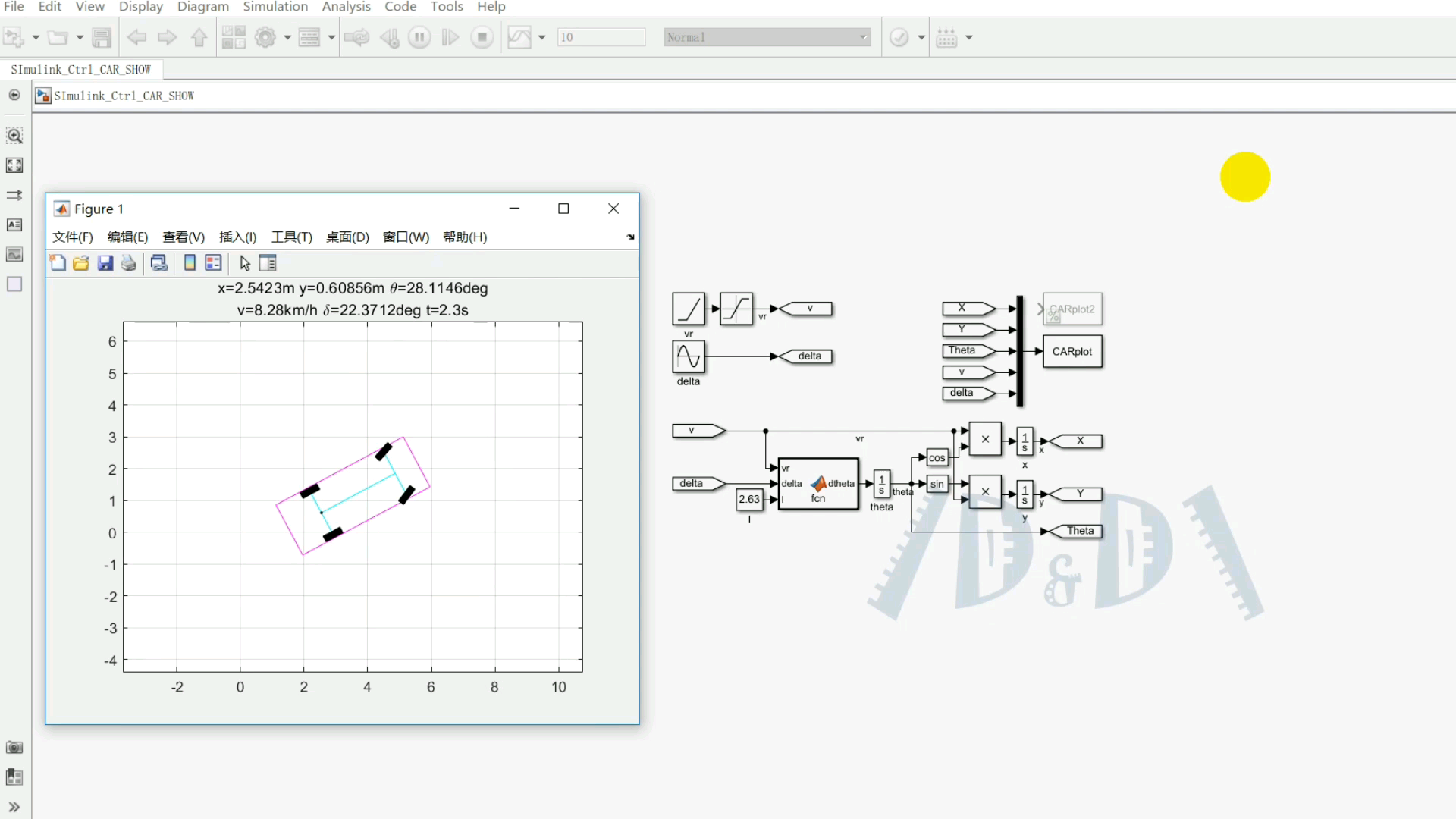The height and width of the screenshot is (819, 1456).
Task: Run the simulation from the toolbar
Action: [x=450, y=36]
